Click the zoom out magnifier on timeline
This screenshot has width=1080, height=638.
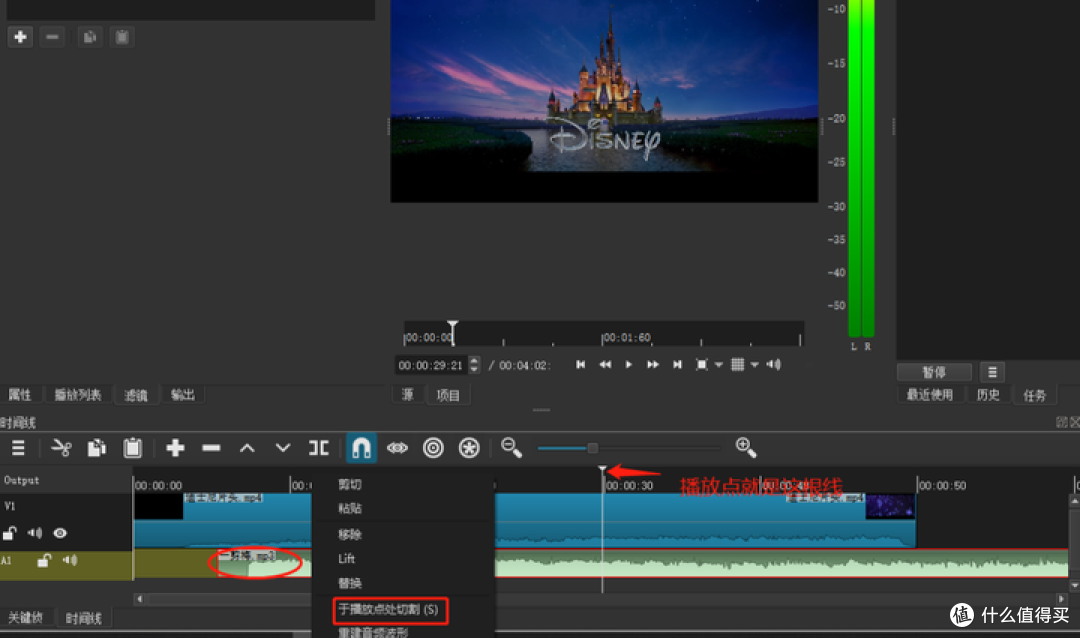pos(511,448)
